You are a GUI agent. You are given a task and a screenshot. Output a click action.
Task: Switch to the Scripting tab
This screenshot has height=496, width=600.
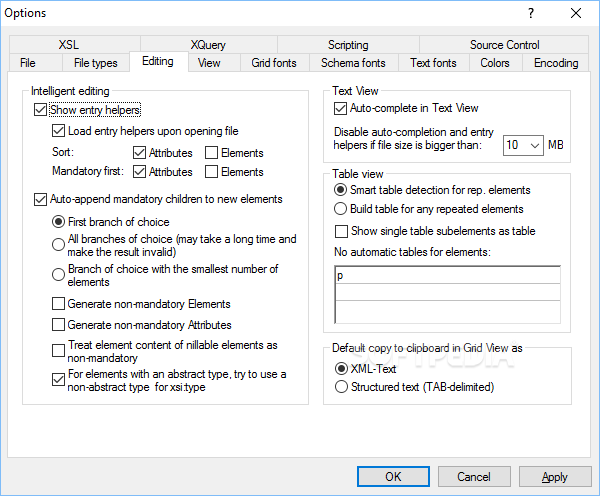[x=348, y=45]
